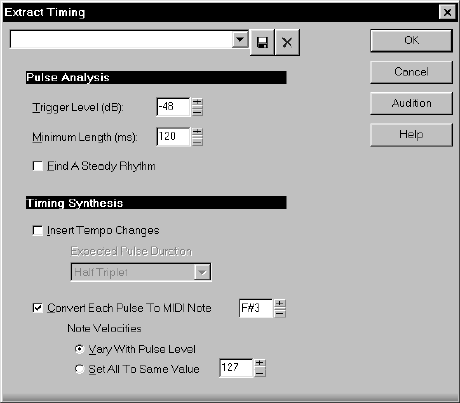Raise the MIDI note F#3 spinner
460x403 pixels.
point(280,304)
